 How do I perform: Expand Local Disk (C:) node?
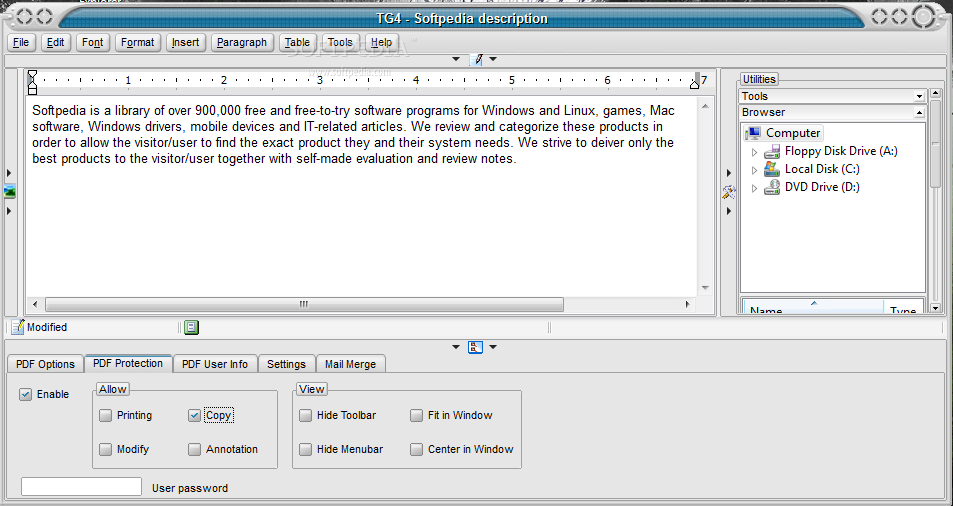(x=755, y=170)
